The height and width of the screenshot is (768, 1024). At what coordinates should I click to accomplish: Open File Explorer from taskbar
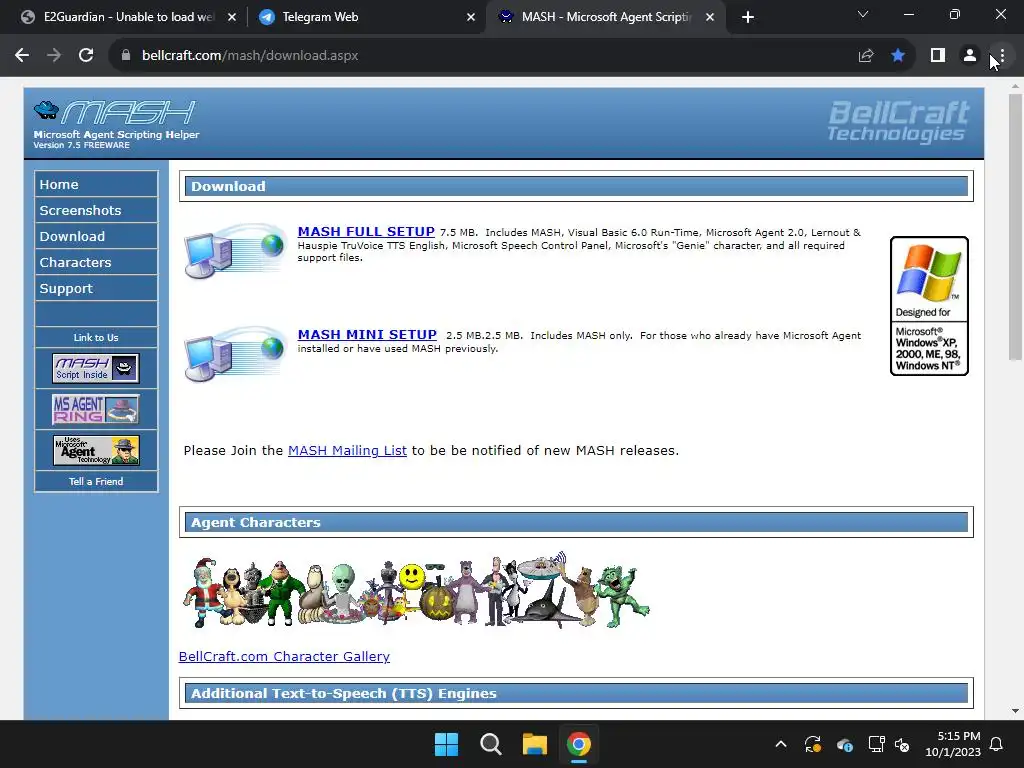point(535,744)
